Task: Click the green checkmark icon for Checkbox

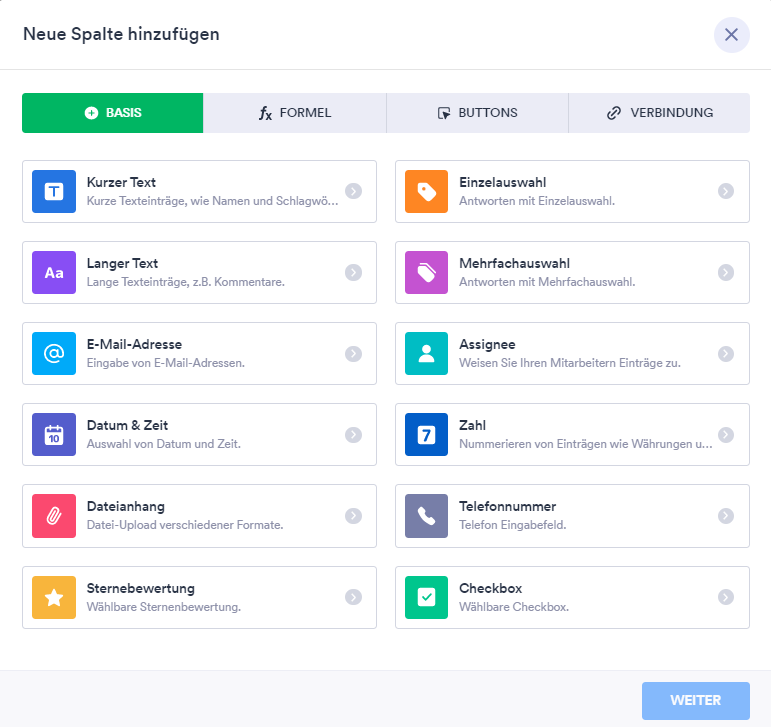Action: (426, 597)
